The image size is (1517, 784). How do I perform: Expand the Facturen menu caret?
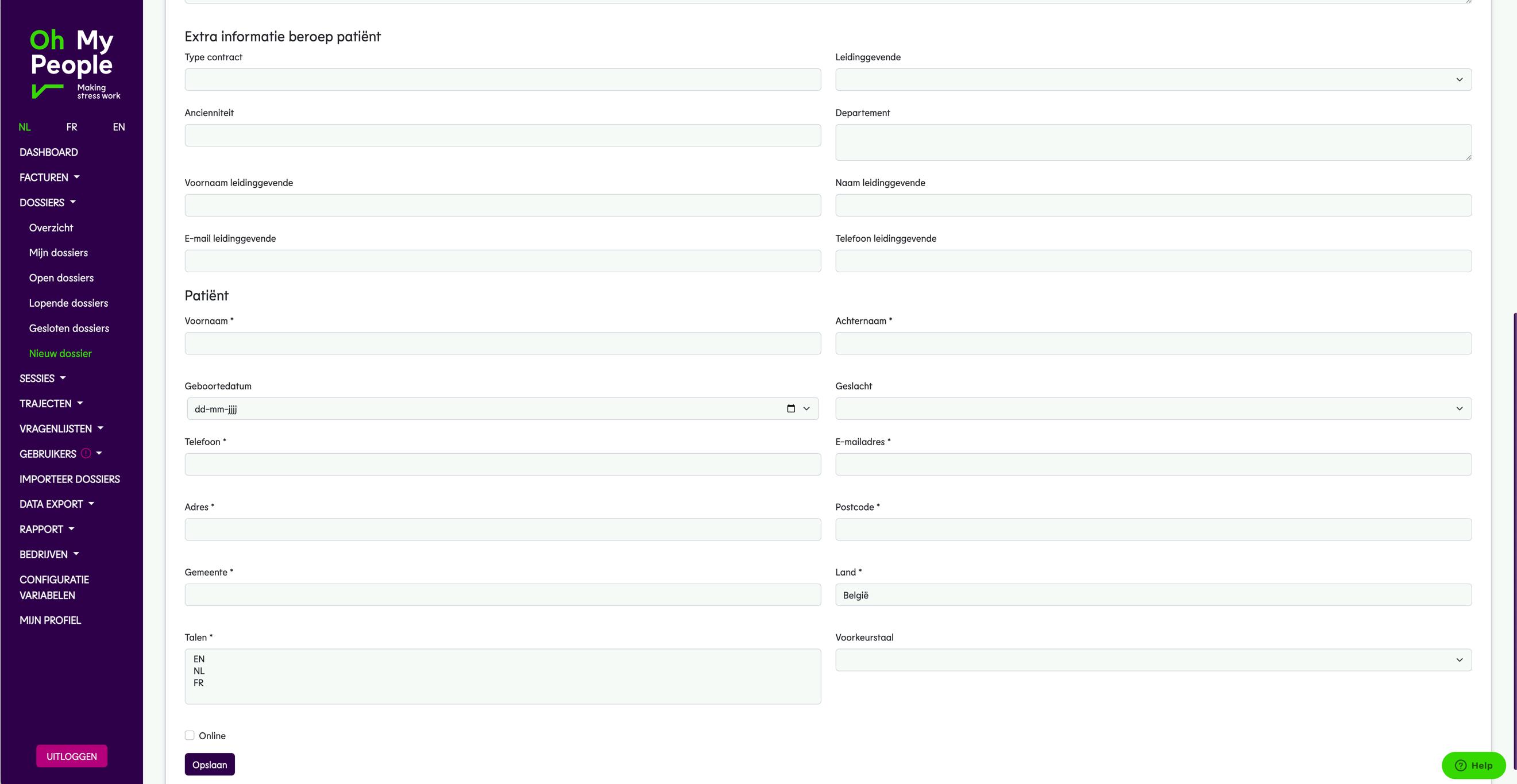(76, 177)
